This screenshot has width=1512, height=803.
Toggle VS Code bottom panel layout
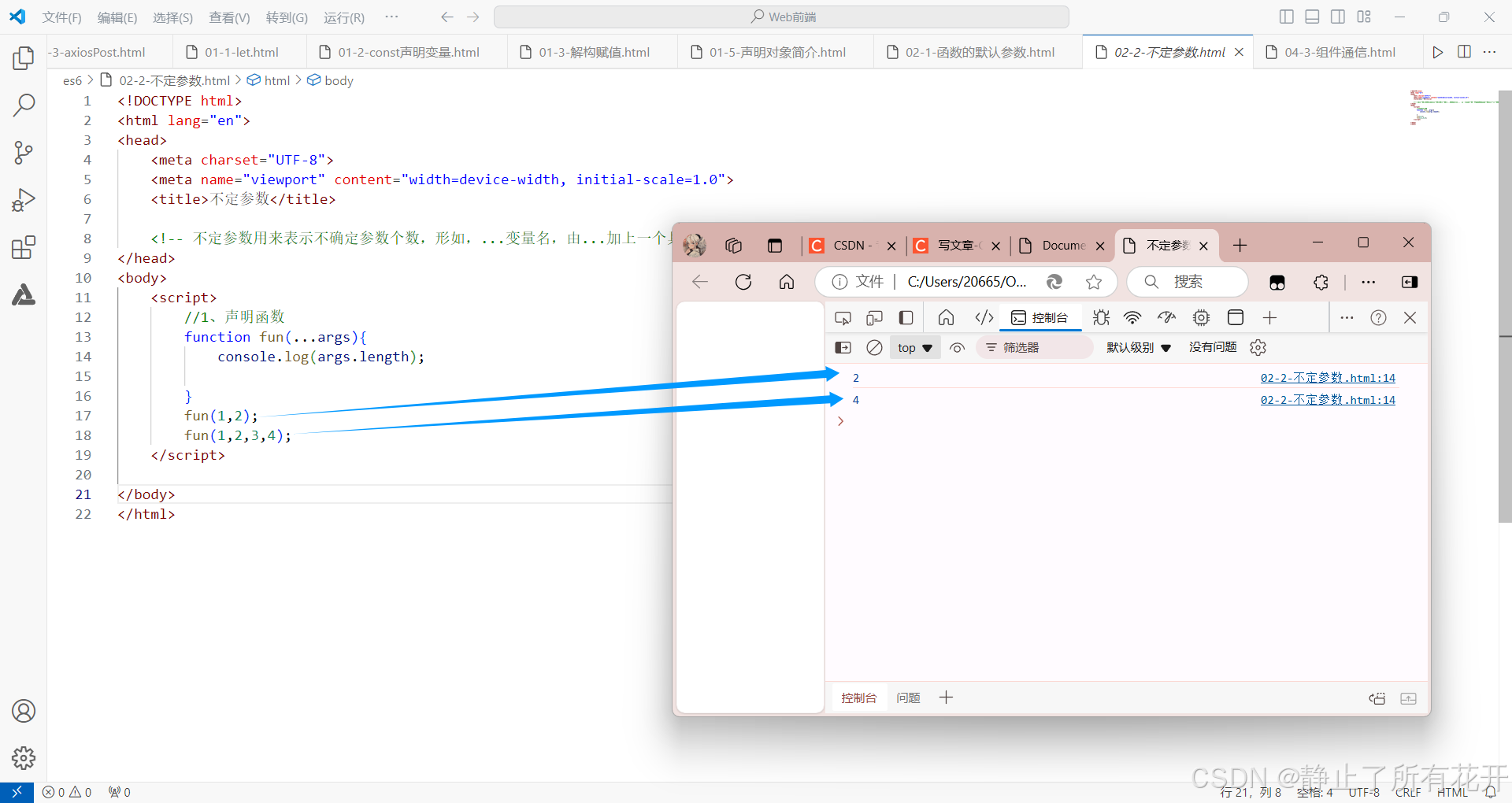(x=1312, y=17)
